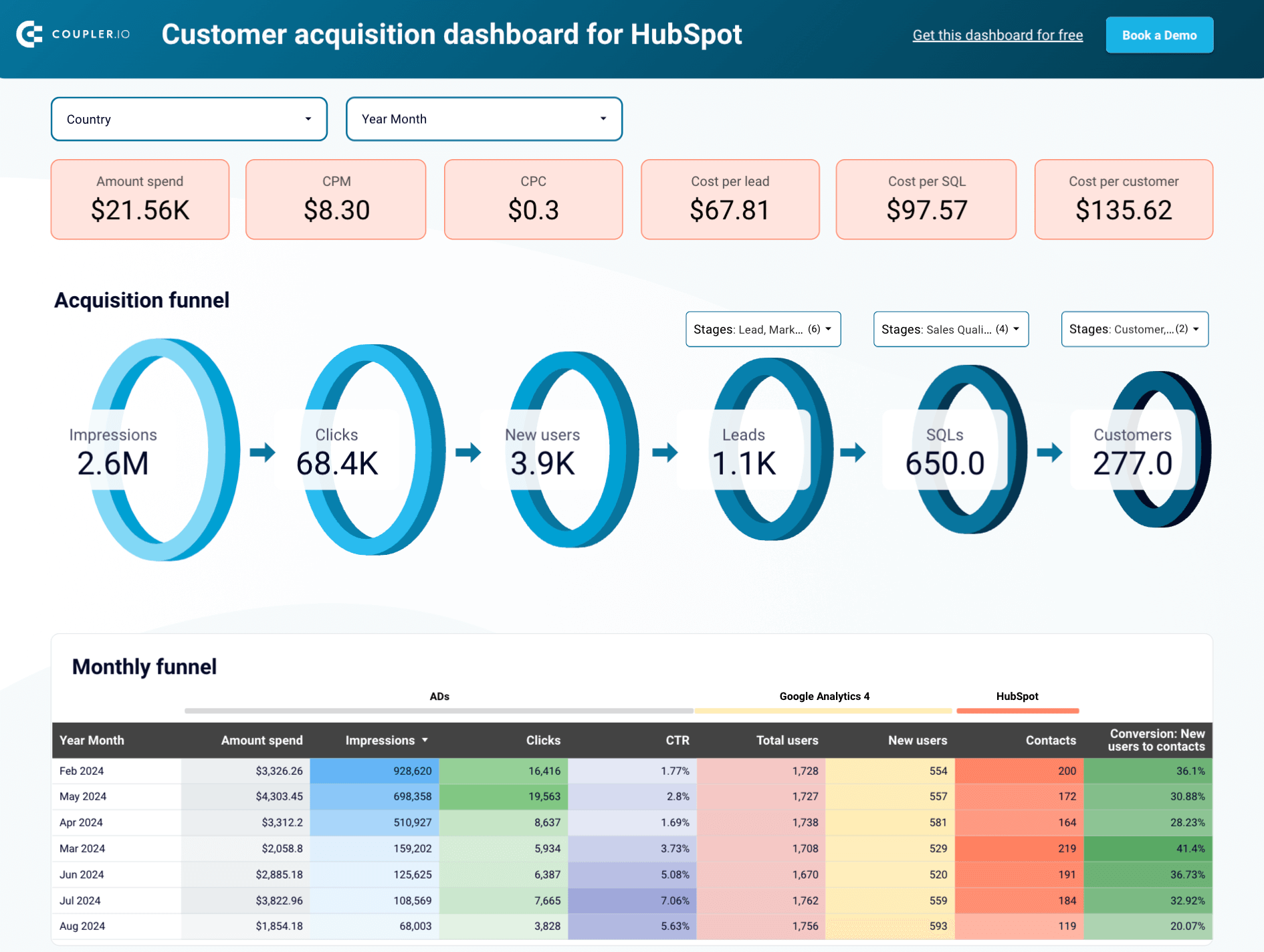Click the Leads funnel ring

pos(771,449)
